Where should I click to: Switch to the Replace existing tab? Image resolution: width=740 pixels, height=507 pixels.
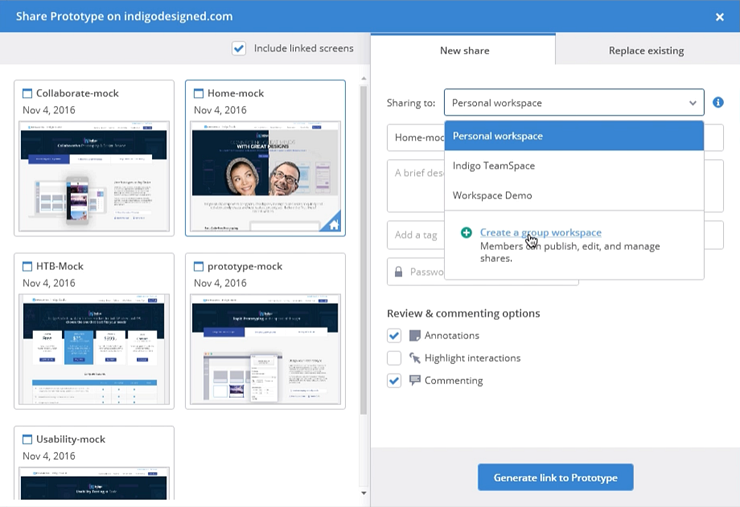[647, 50]
